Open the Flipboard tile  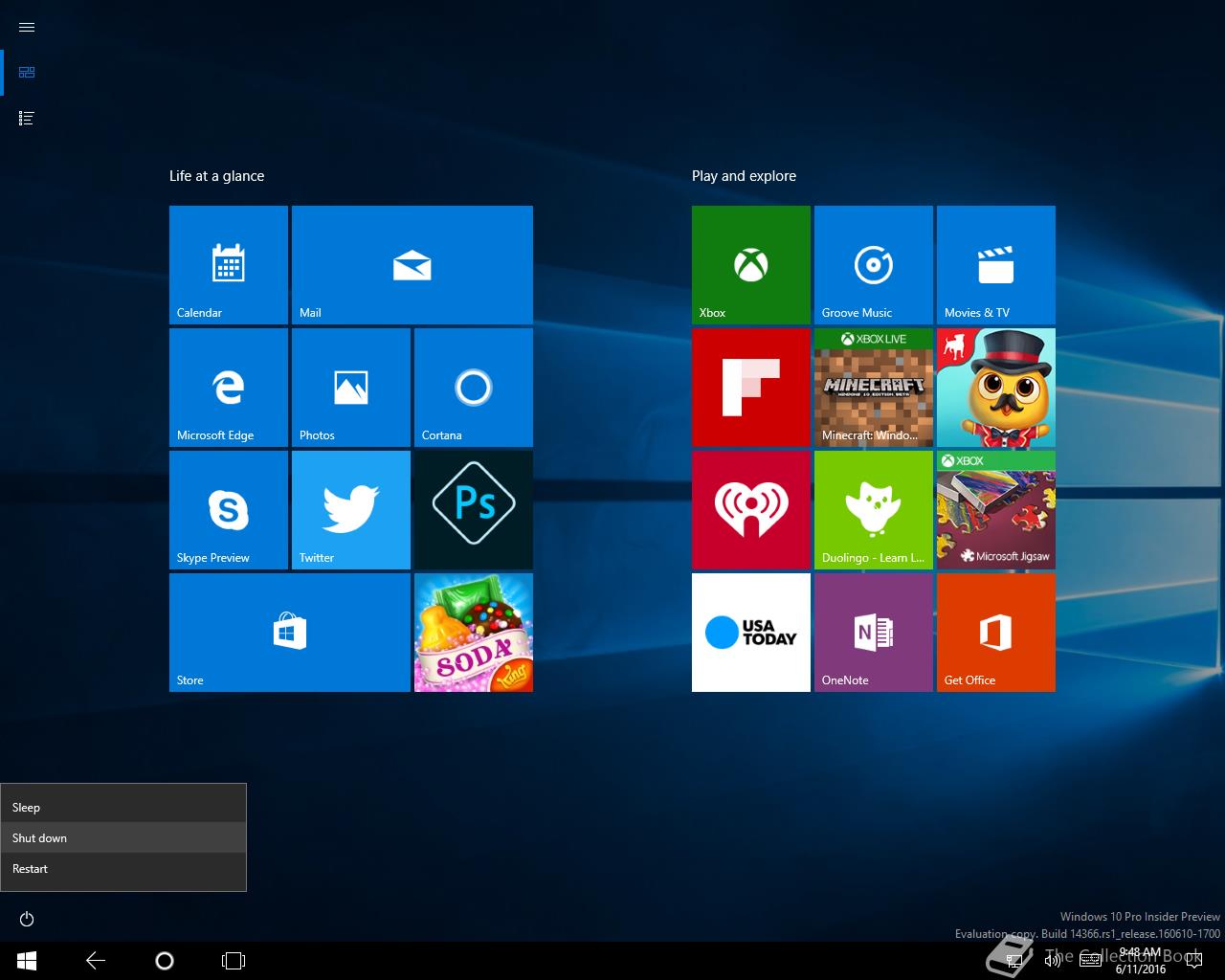[751, 388]
